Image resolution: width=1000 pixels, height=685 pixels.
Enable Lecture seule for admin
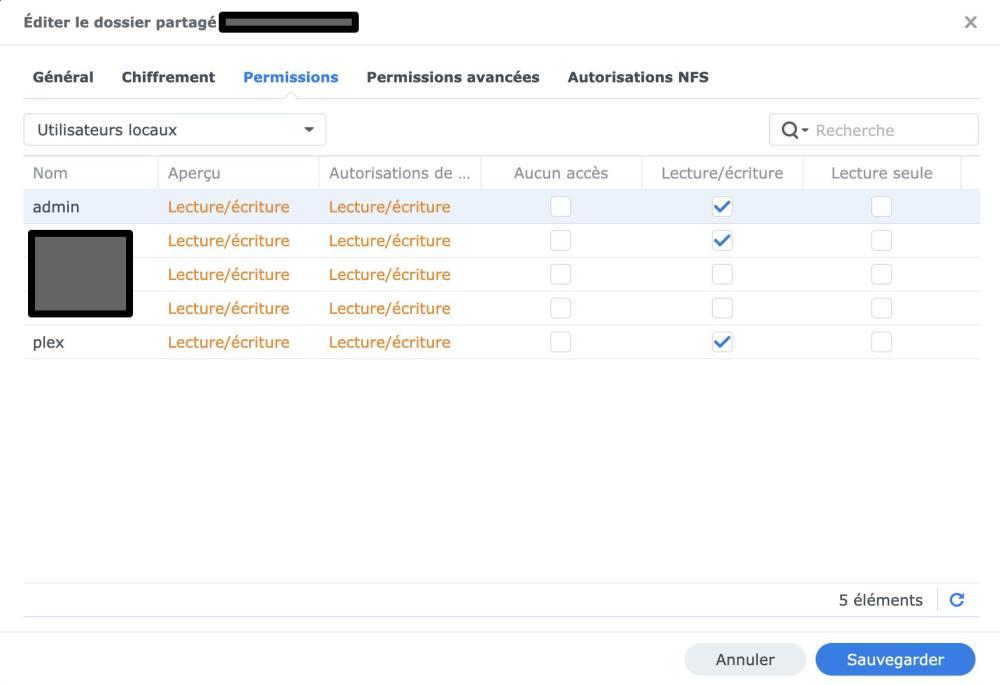881,207
